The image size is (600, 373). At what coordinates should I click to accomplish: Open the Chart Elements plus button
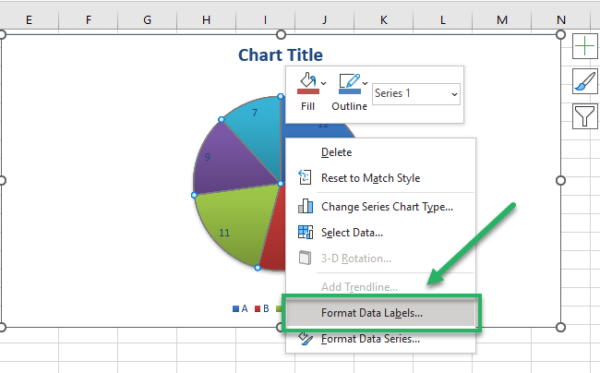pos(585,46)
